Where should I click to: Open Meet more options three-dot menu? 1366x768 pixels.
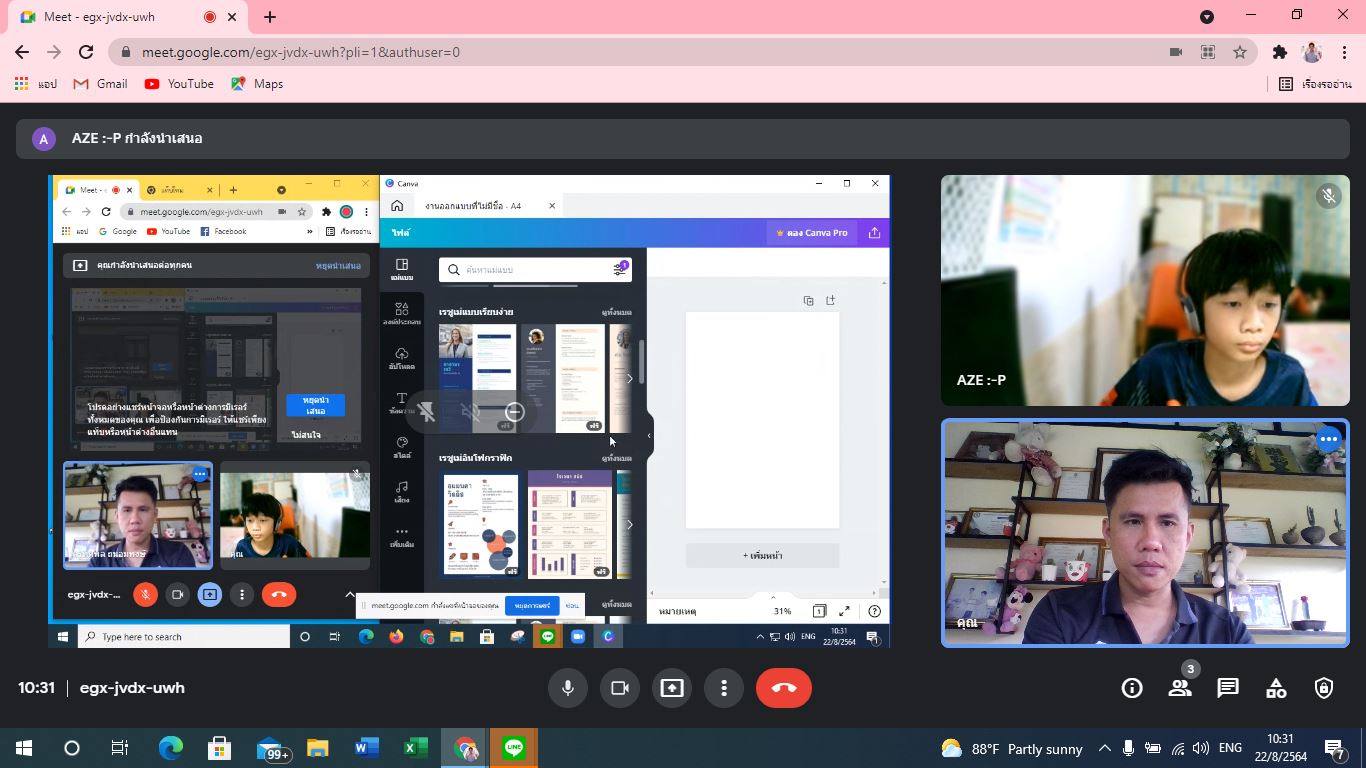pyautogui.click(x=724, y=688)
